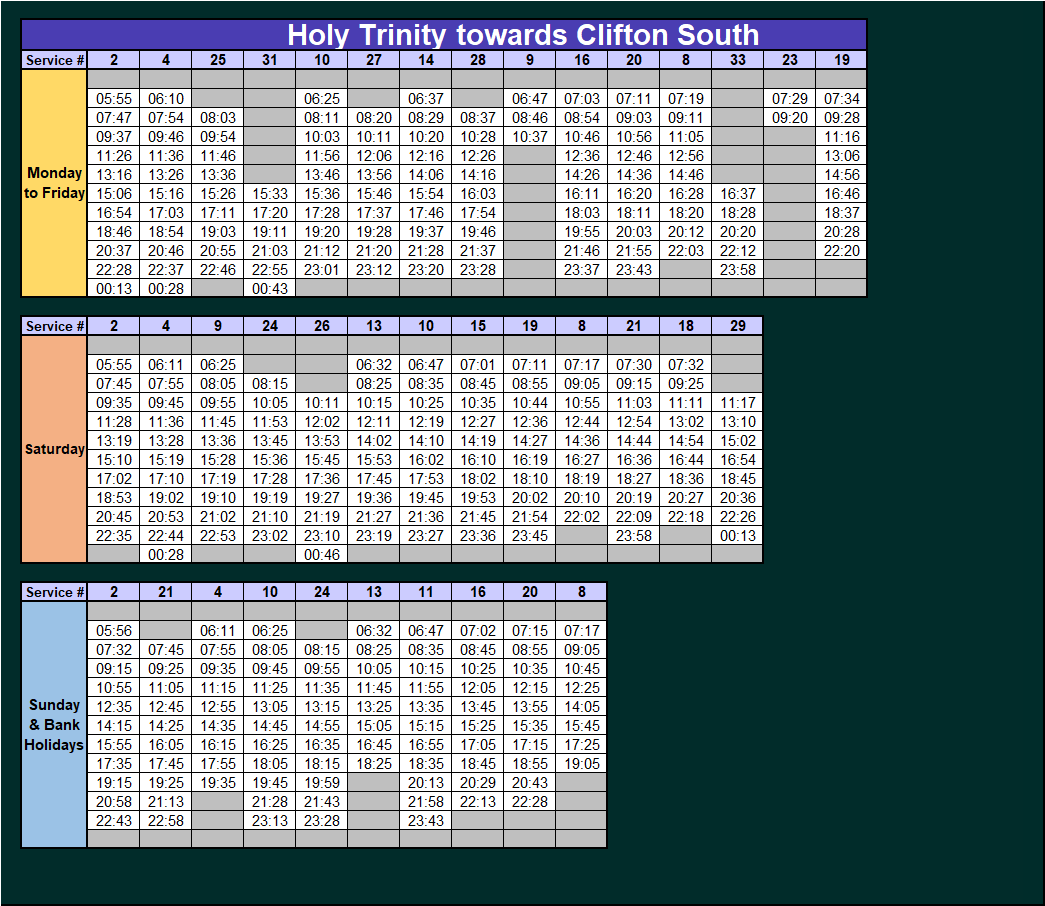Click the 00:43 Monday-Friday departure cell
The width and height of the screenshot is (1045, 906).
click(270, 289)
